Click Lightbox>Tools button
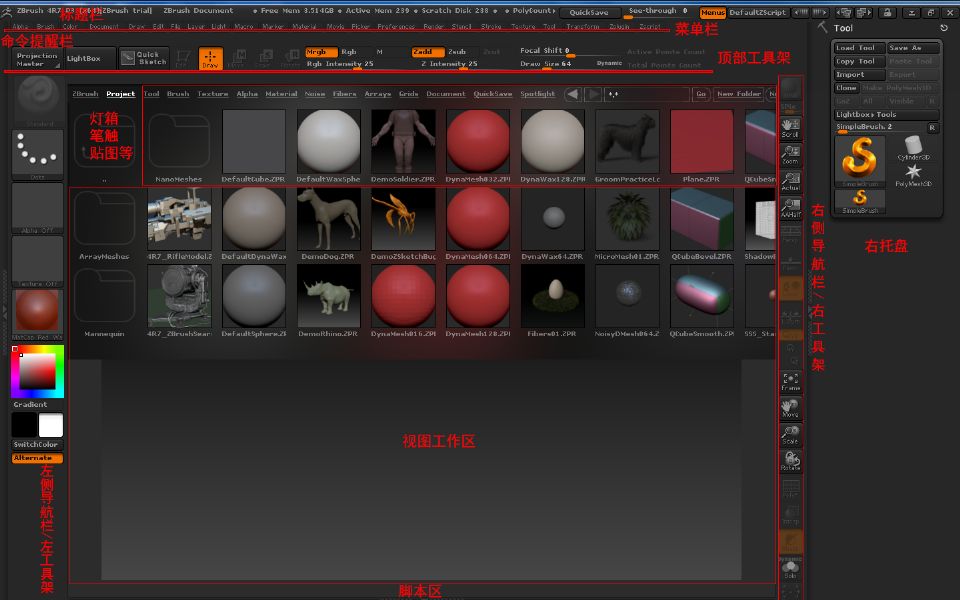The image size is (960, 600). tap(887, 114)
